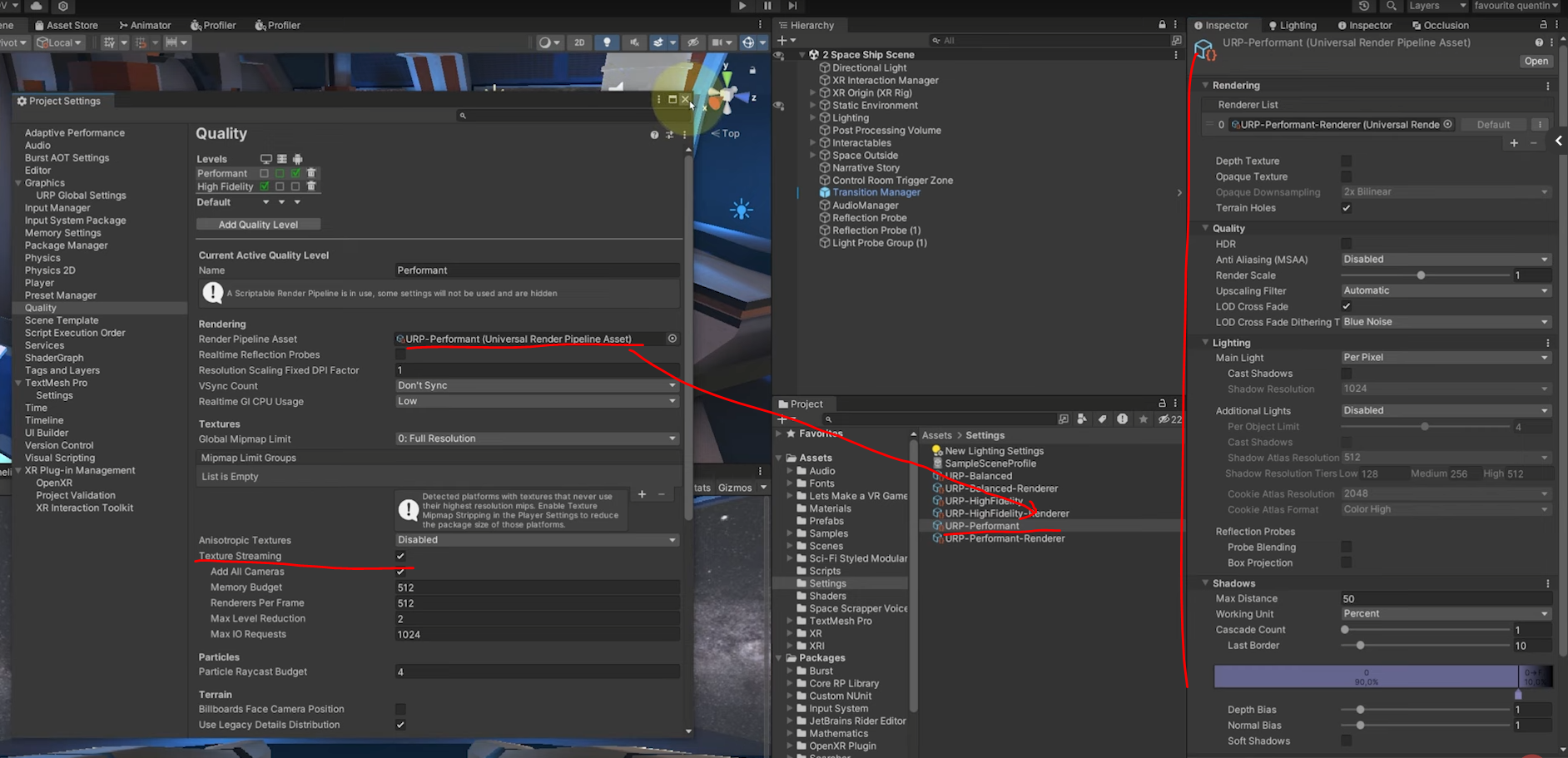Open the Layers dropdown at top right
This screenshot has width=1568, height=758.
[1437, 6]
